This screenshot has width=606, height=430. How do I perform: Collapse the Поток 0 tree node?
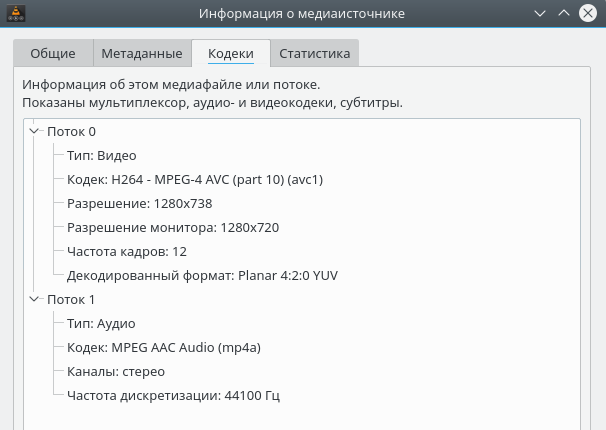point(35,131)
